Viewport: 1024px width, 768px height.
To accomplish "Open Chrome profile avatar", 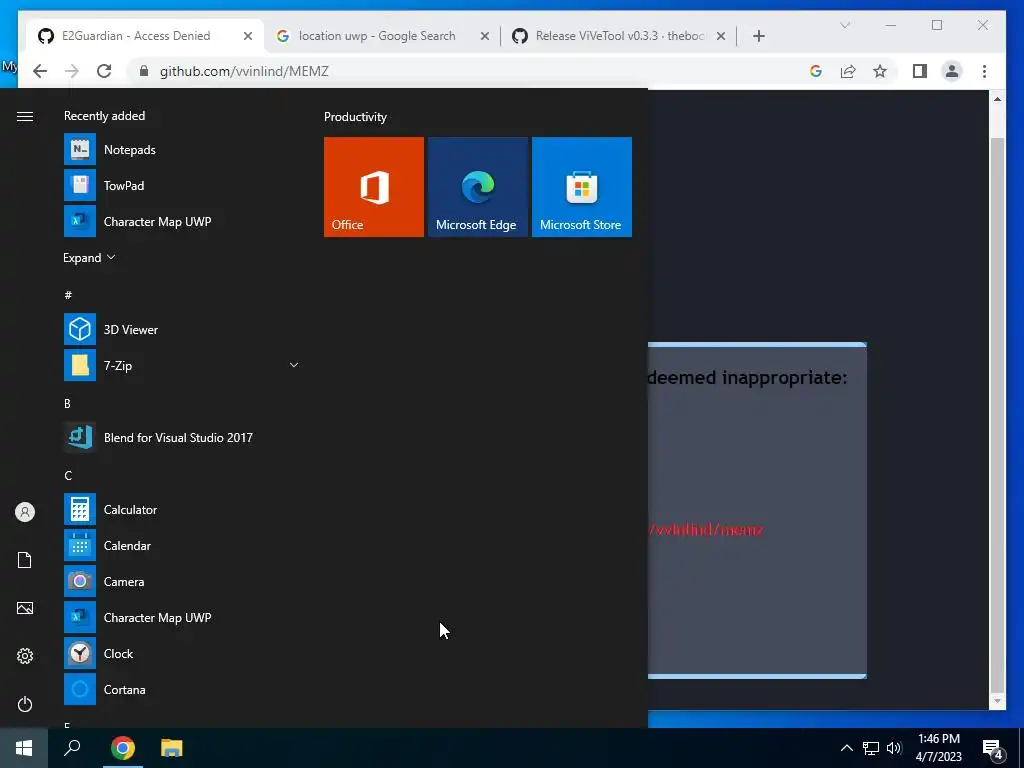I will click(952, 71).
